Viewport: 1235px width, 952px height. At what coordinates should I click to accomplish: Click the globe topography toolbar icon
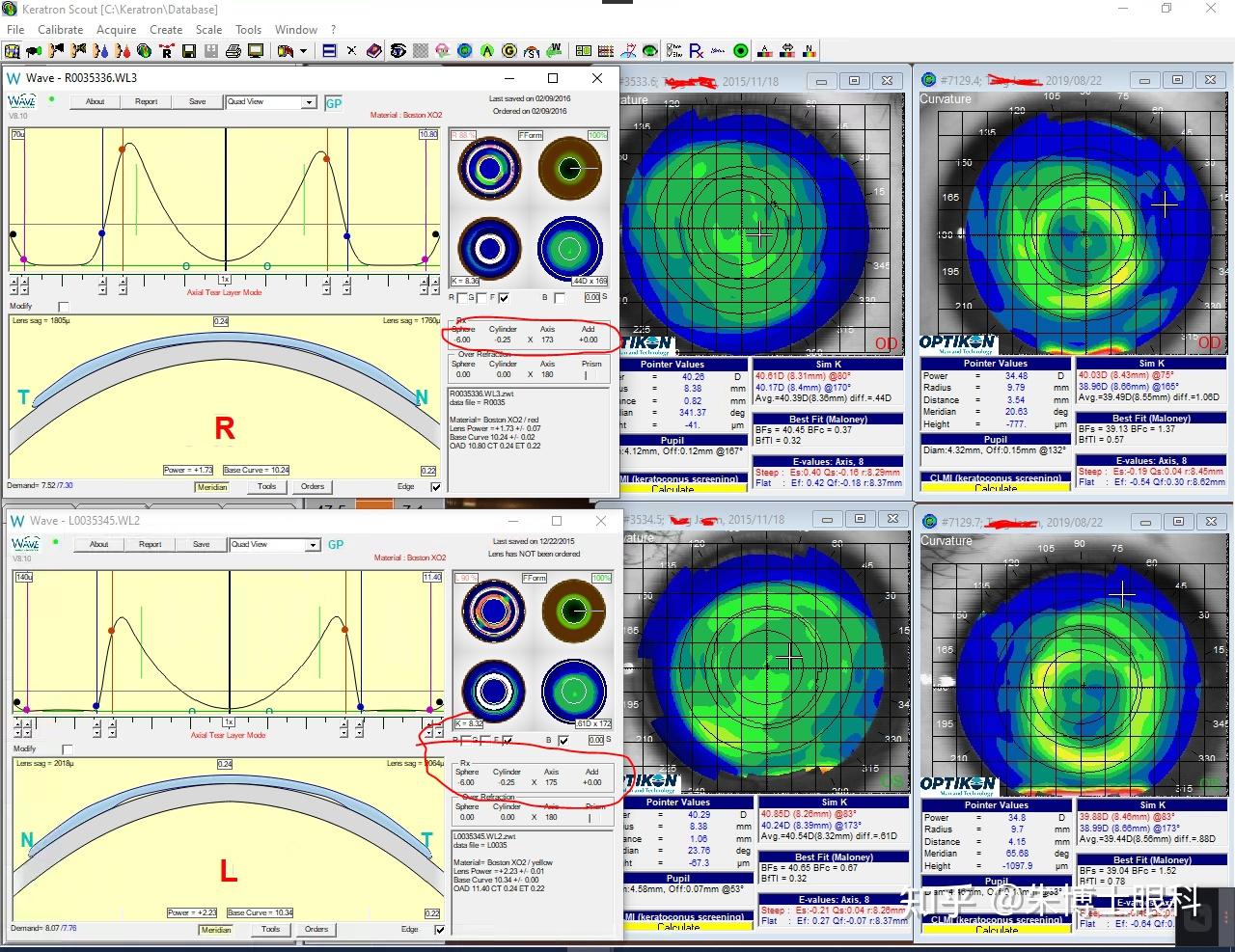[x=145, y=51]
